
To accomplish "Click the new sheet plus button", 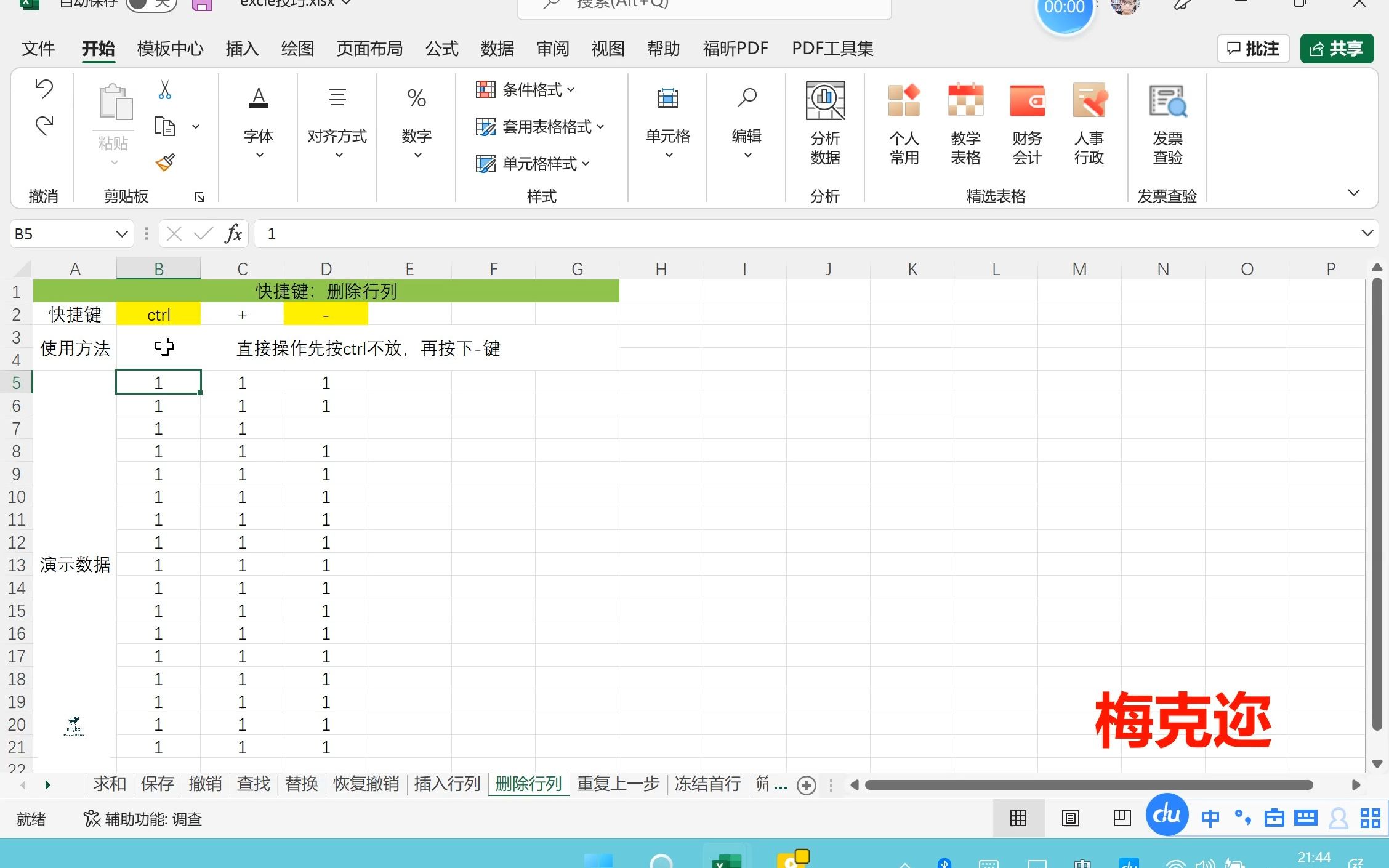I will [806, 785].
